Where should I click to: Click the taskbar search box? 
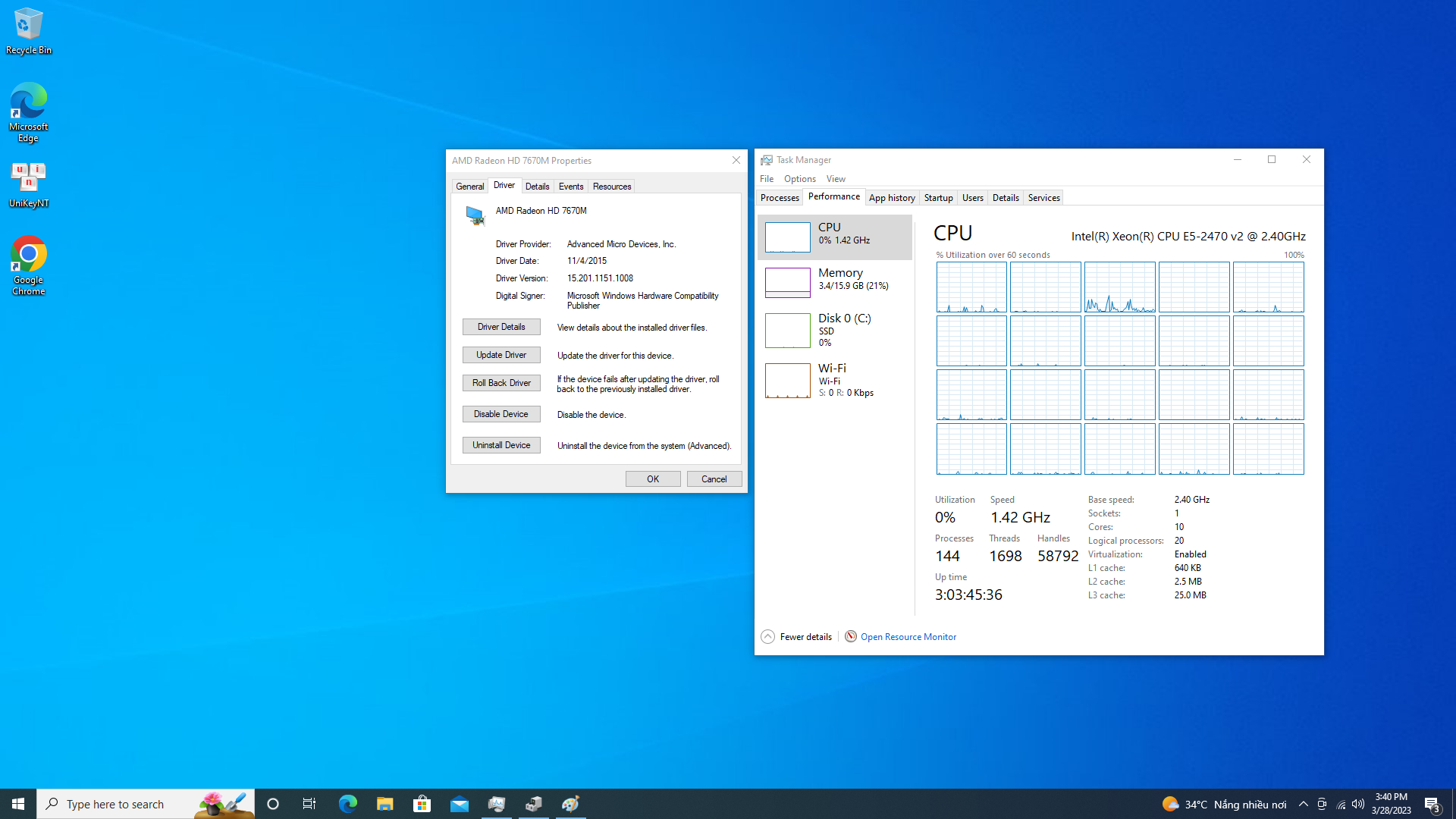pyautogui.click(x=146, y=804)
